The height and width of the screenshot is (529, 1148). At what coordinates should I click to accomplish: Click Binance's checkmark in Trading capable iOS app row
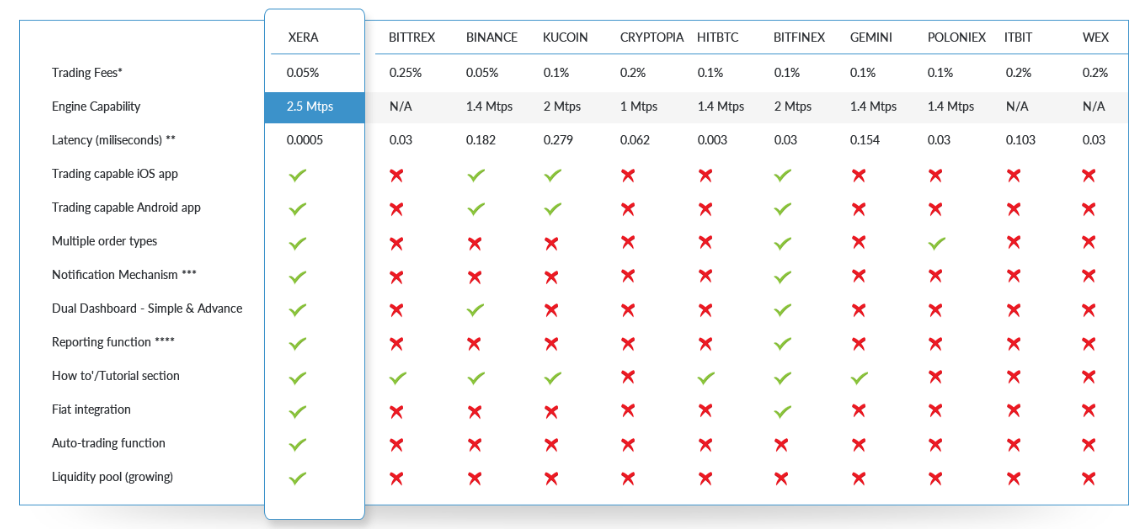point(476,175)
